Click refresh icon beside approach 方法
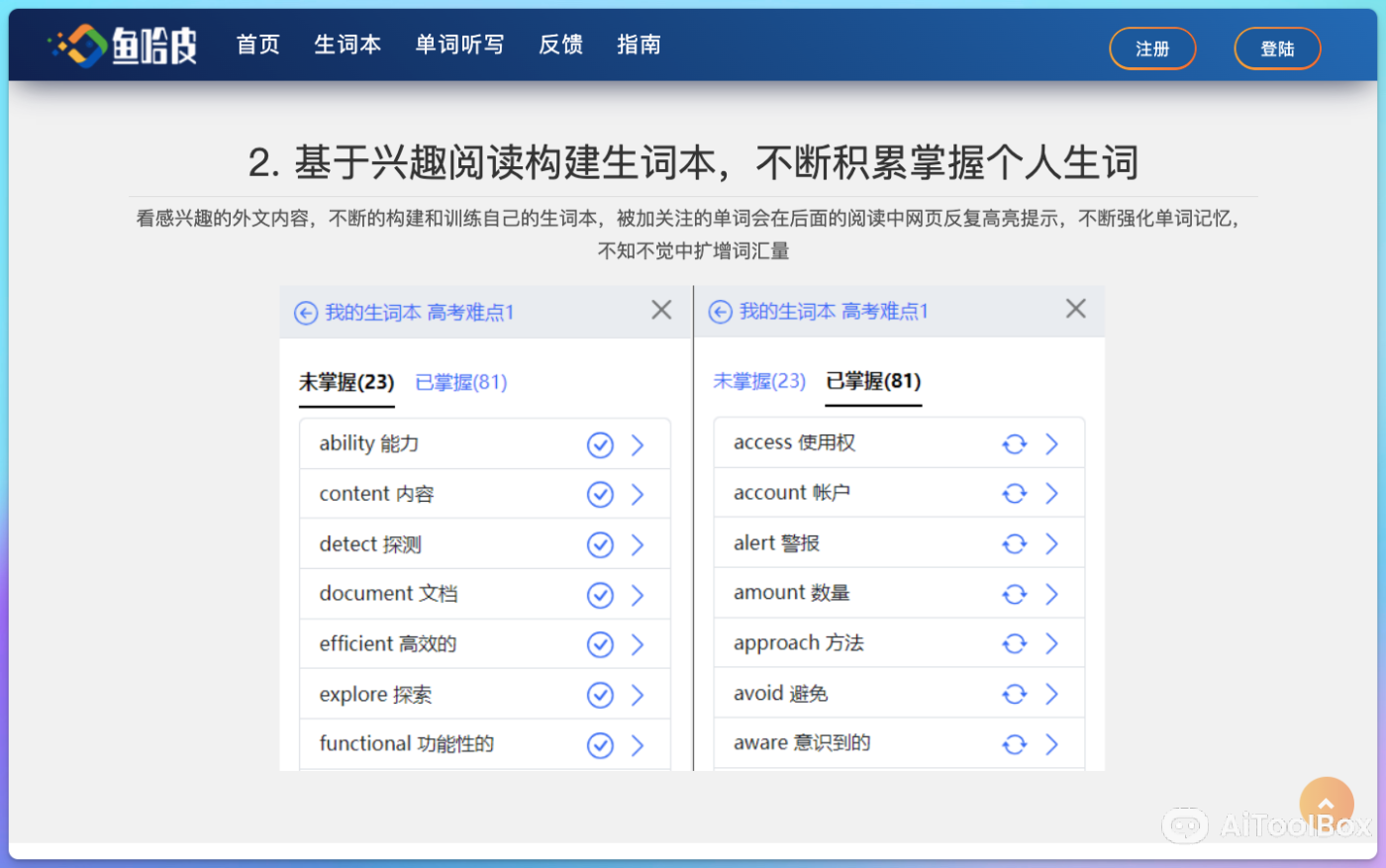Viewport: 1386px width, 868px height. (1014, 644)
